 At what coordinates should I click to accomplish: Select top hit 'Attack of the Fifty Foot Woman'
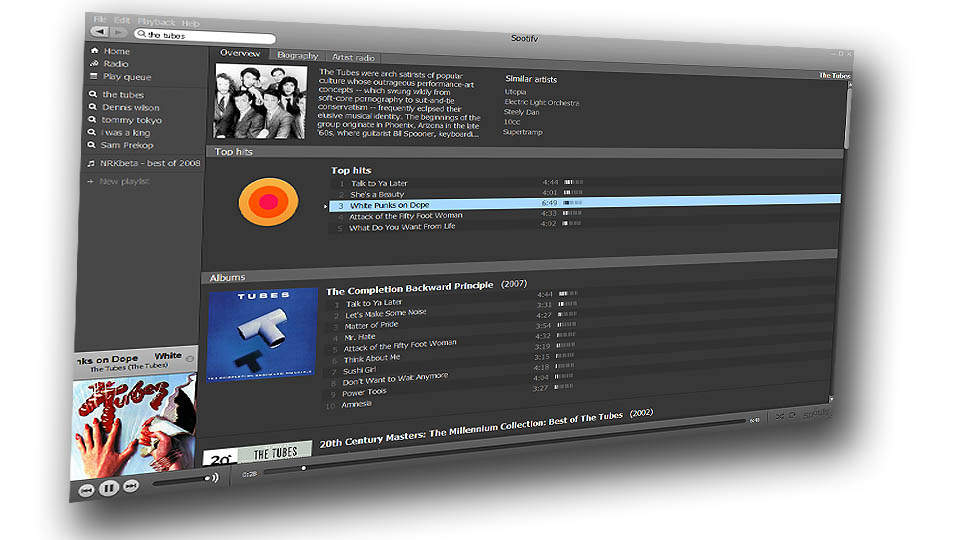[405, 216]
